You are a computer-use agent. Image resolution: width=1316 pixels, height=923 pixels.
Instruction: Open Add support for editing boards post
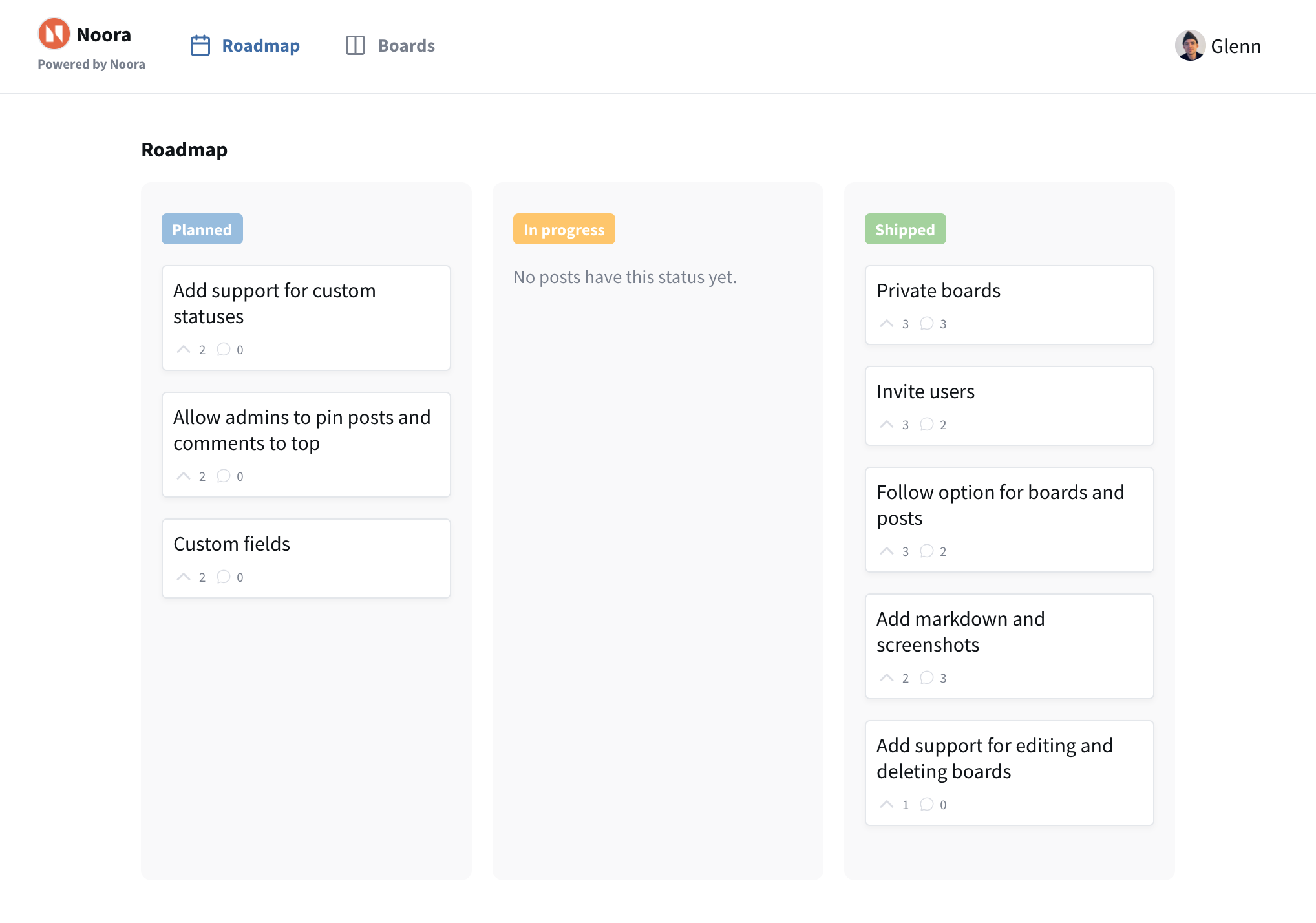coord(994,759)
